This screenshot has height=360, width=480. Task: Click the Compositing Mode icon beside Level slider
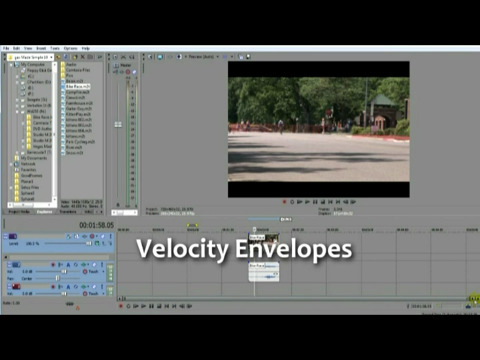(97, 244)
